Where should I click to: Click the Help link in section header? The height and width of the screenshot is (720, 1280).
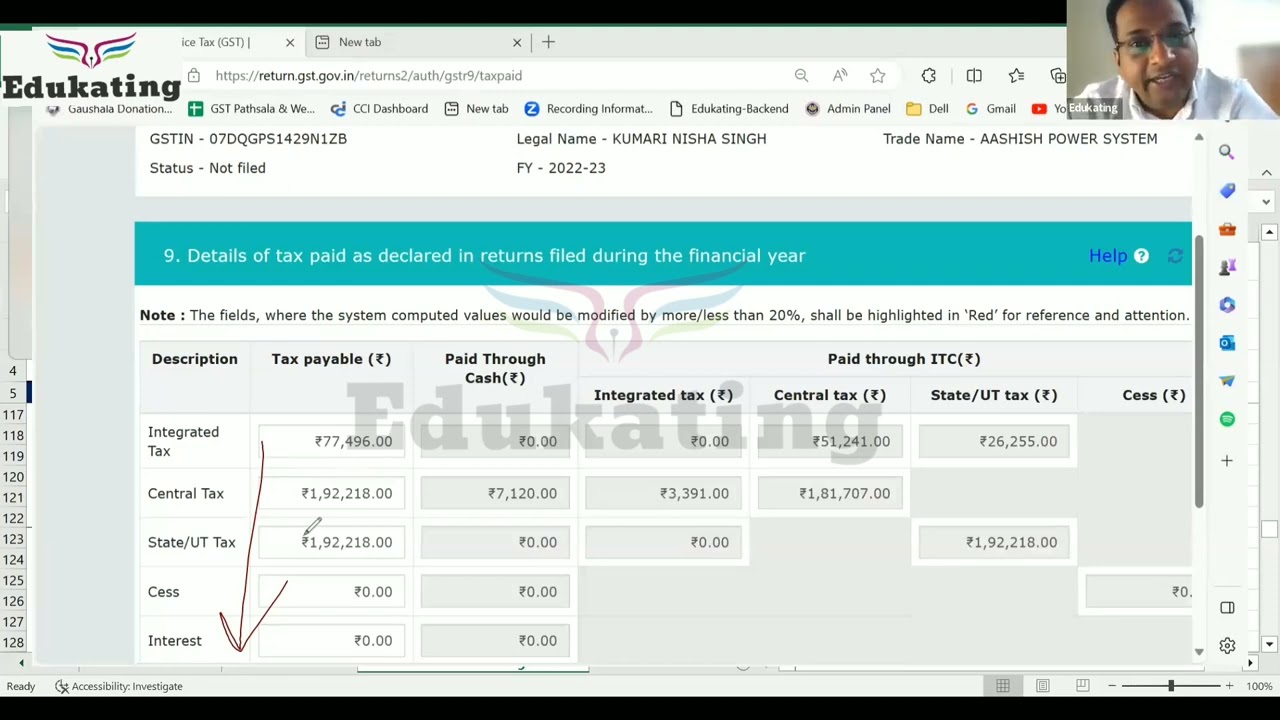point(1107,256)
